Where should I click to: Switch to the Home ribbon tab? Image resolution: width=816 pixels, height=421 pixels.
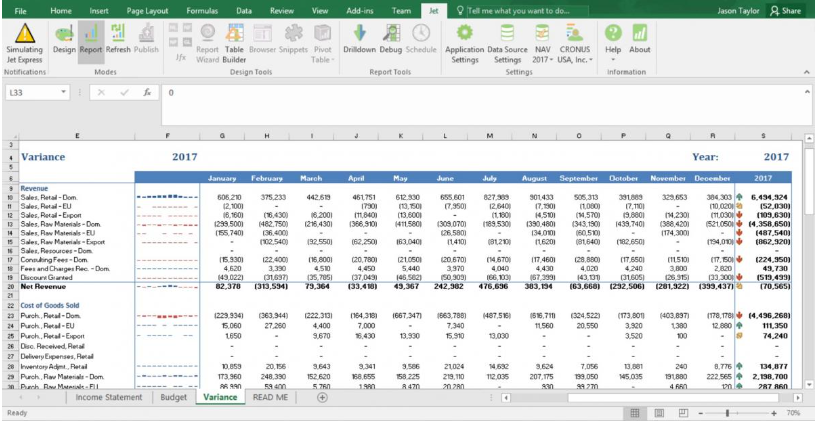pos(61,10)
